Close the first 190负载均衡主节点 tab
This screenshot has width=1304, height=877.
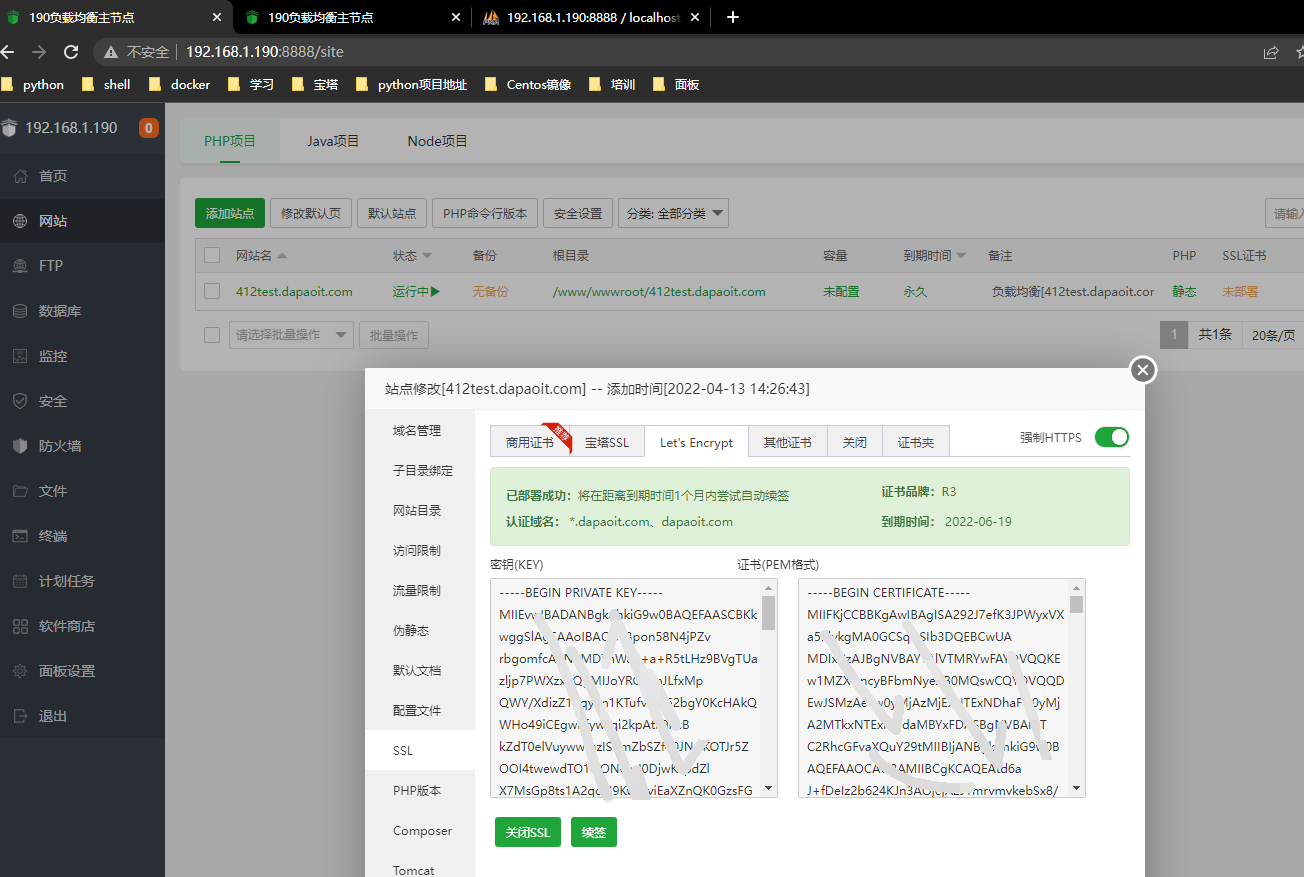[217, 17]
